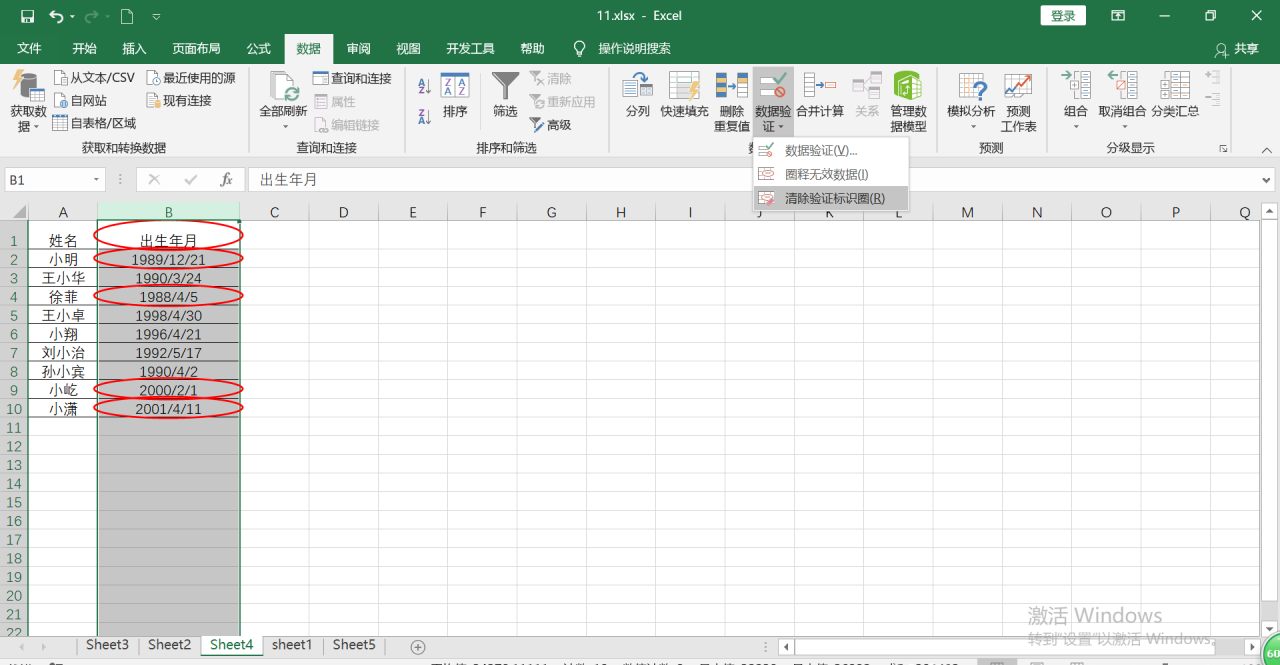
Task: Click 合并计算 (Consolidate)
Action: tap(820, 96)
